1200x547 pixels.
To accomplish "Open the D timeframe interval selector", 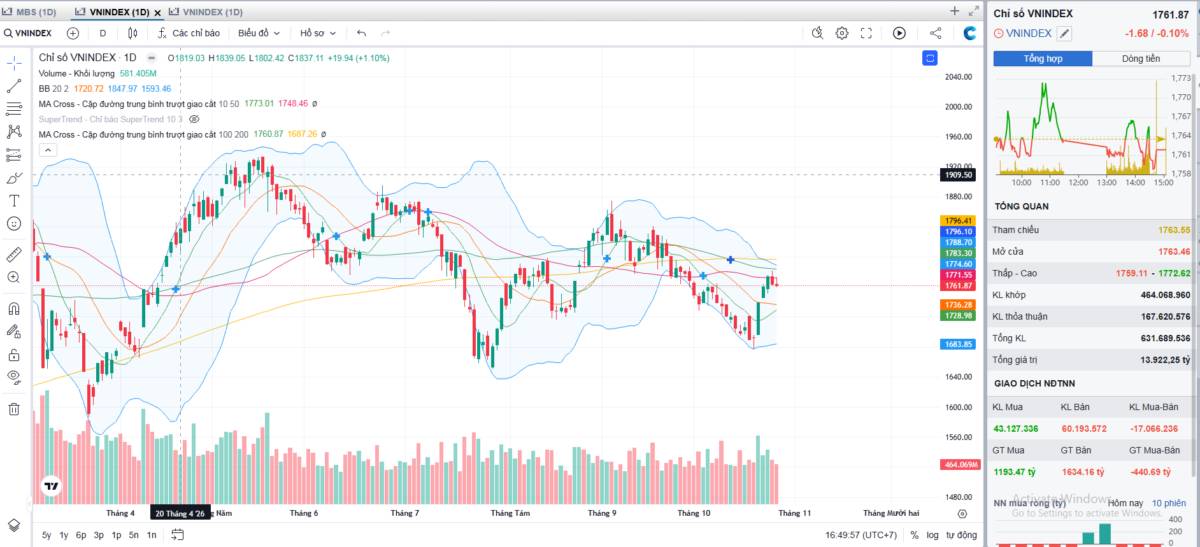I will 102,33.
